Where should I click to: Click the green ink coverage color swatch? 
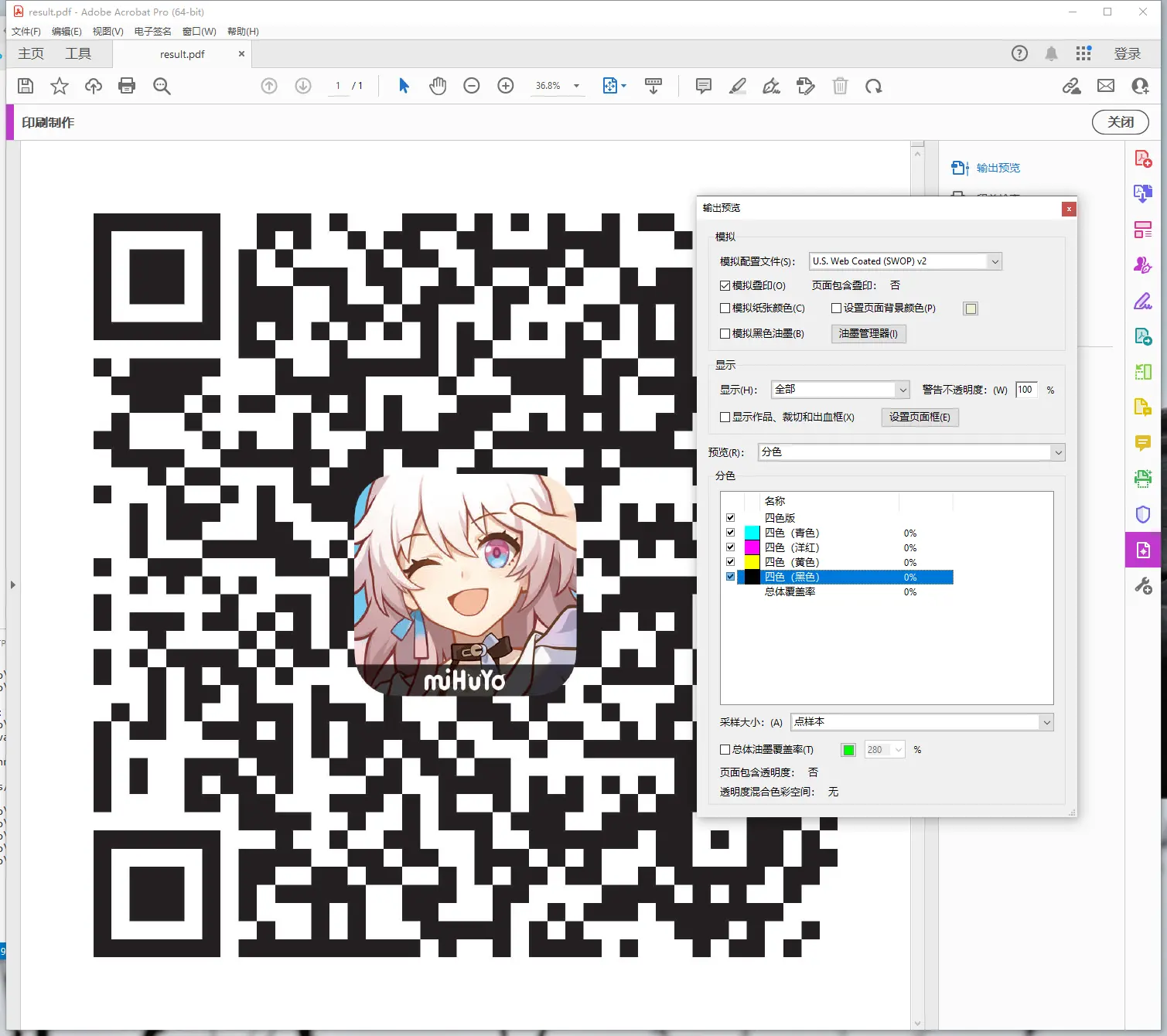tap(848, 750)
